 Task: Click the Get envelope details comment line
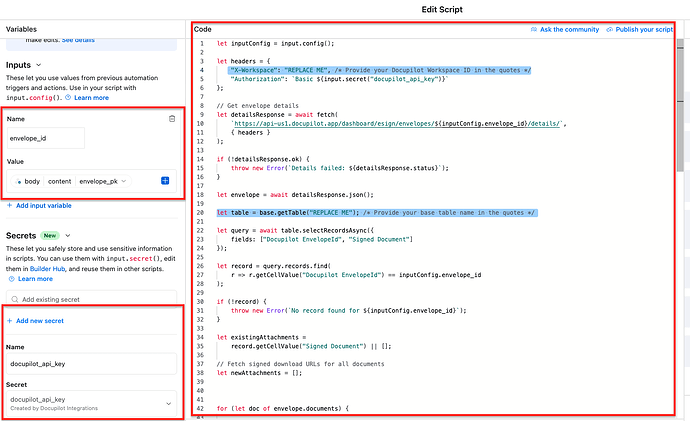pyautogui.click(x=257, y=106)
